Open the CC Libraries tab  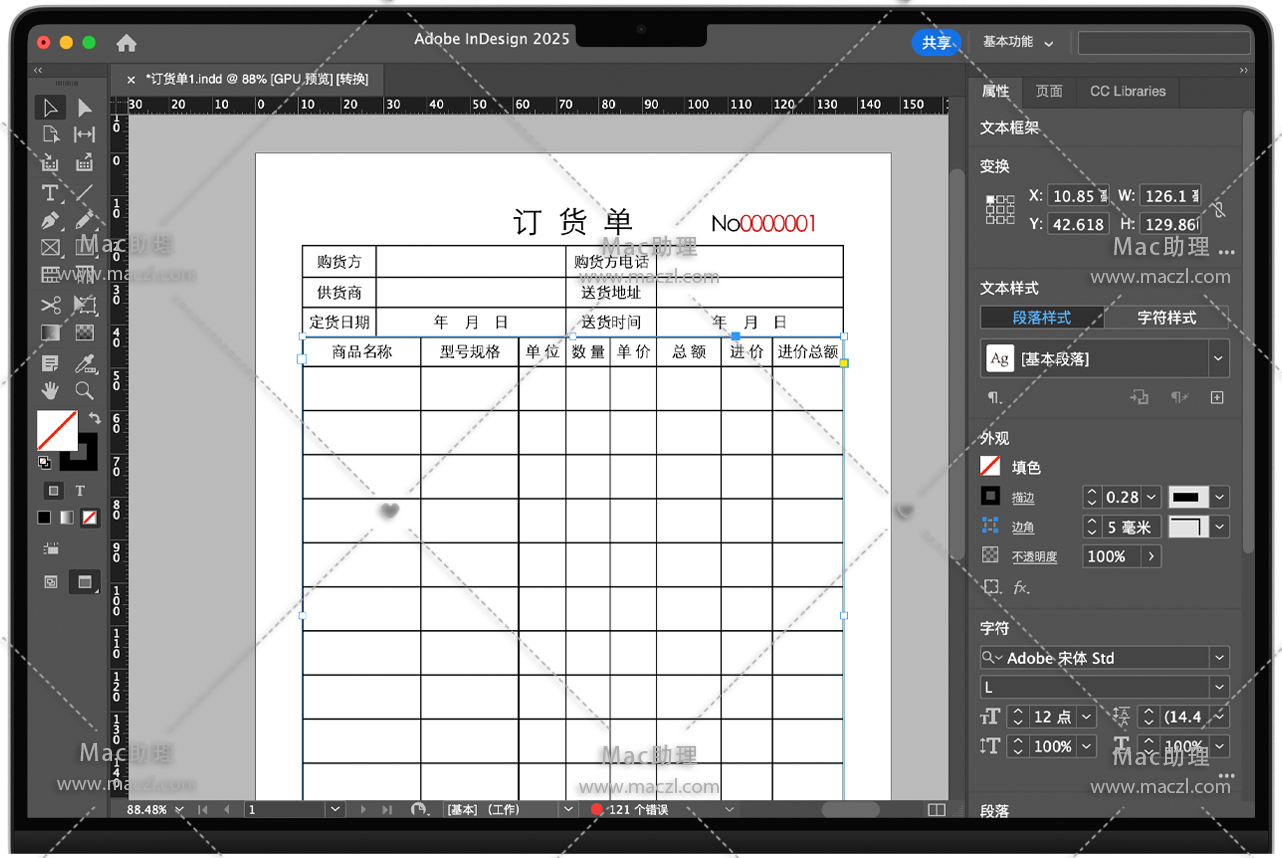click(x=1127, y=91)
